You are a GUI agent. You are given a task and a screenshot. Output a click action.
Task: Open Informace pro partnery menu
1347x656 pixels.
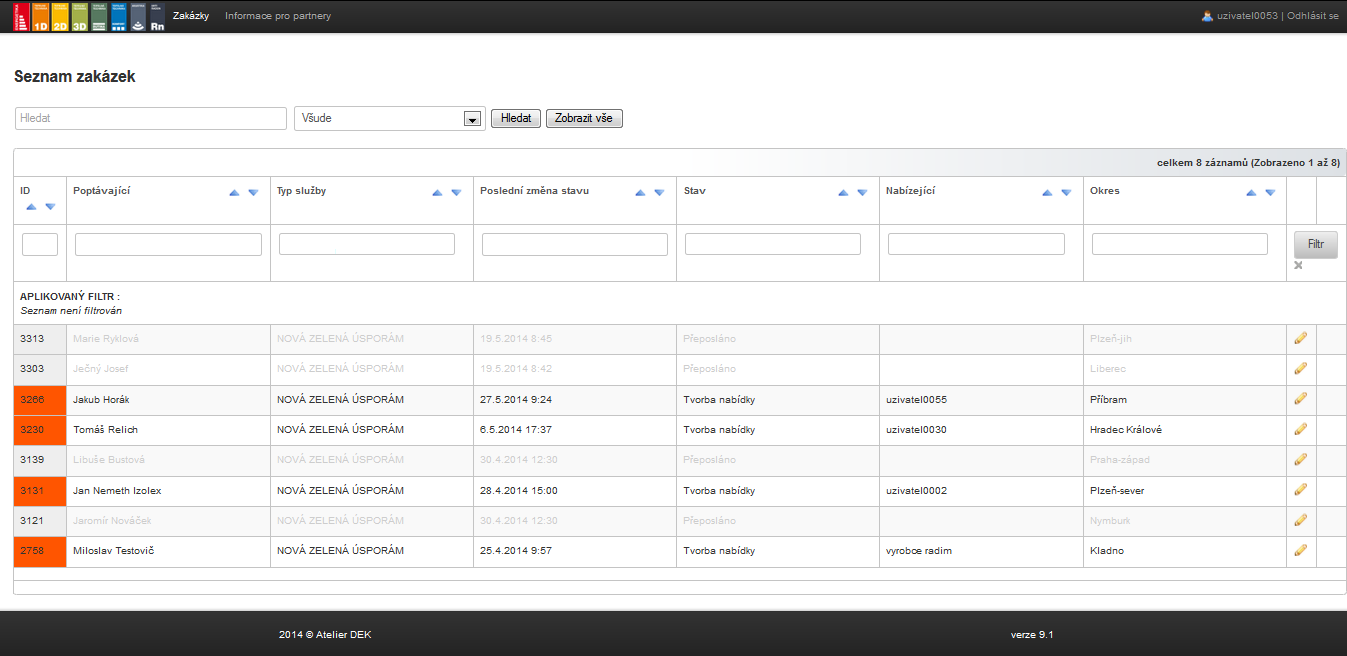coord(278,16)
